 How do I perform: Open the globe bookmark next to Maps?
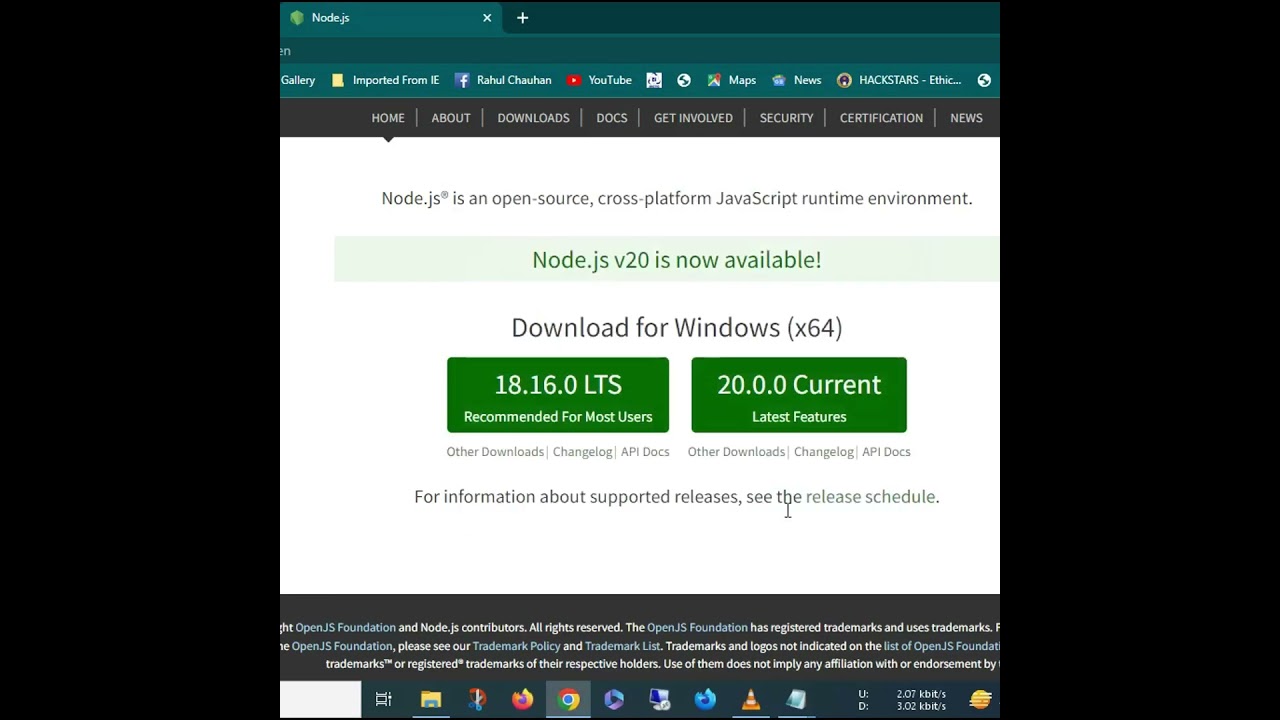coord(684,80)
